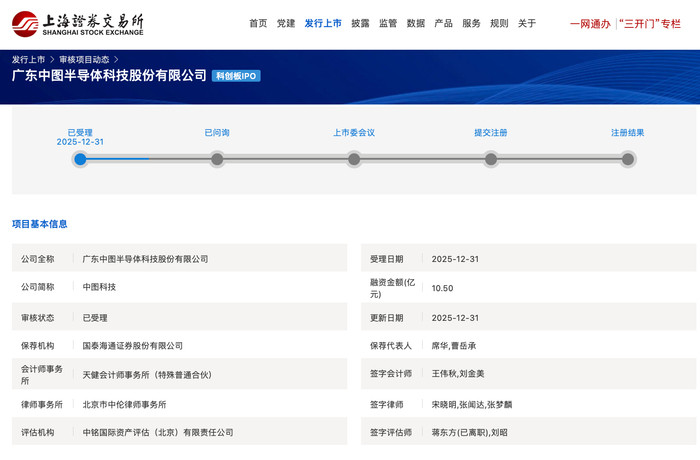
Task: Click the 注册结果 progress step dot
Action: (627, 159)
